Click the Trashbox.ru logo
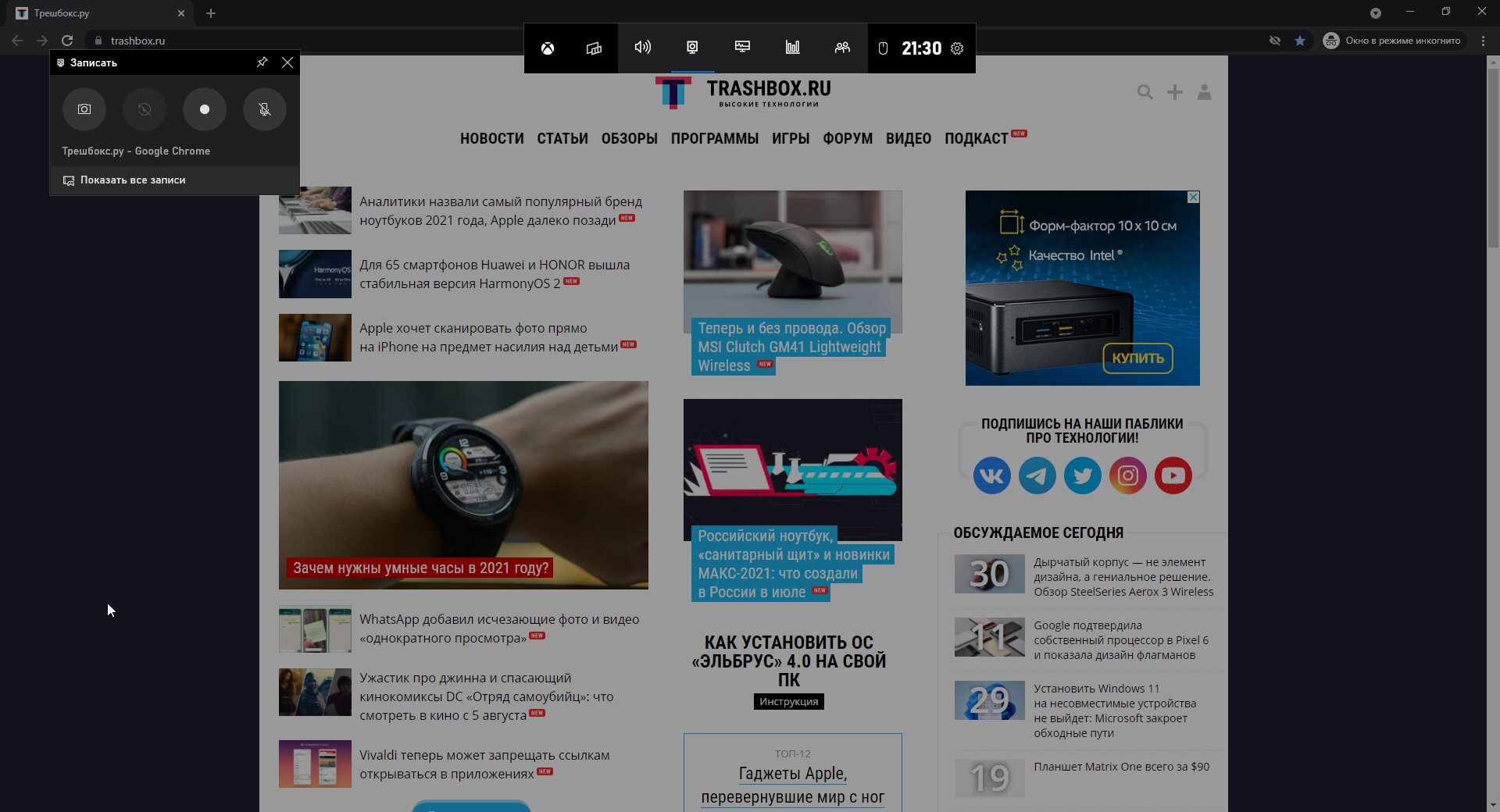This screenshot has height=812, width=1500. (x=743, y=93)
